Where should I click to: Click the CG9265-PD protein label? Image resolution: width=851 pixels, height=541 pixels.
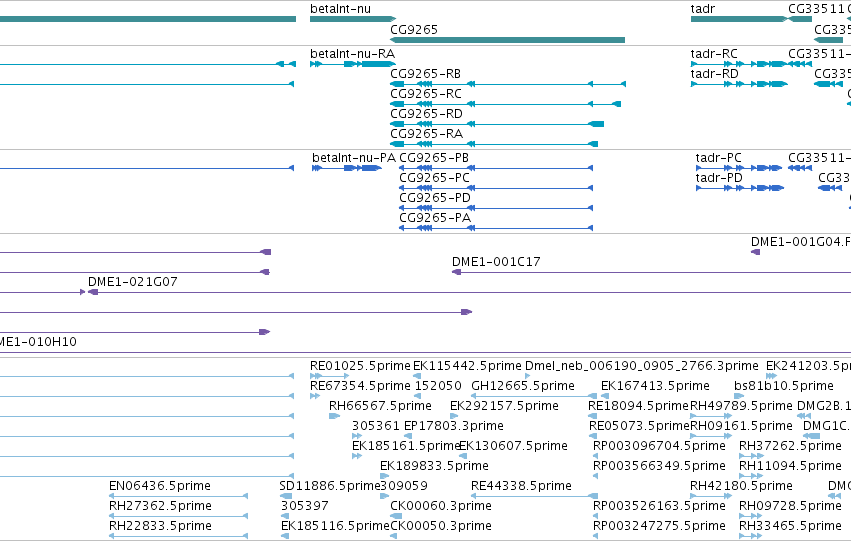(435, 198)
